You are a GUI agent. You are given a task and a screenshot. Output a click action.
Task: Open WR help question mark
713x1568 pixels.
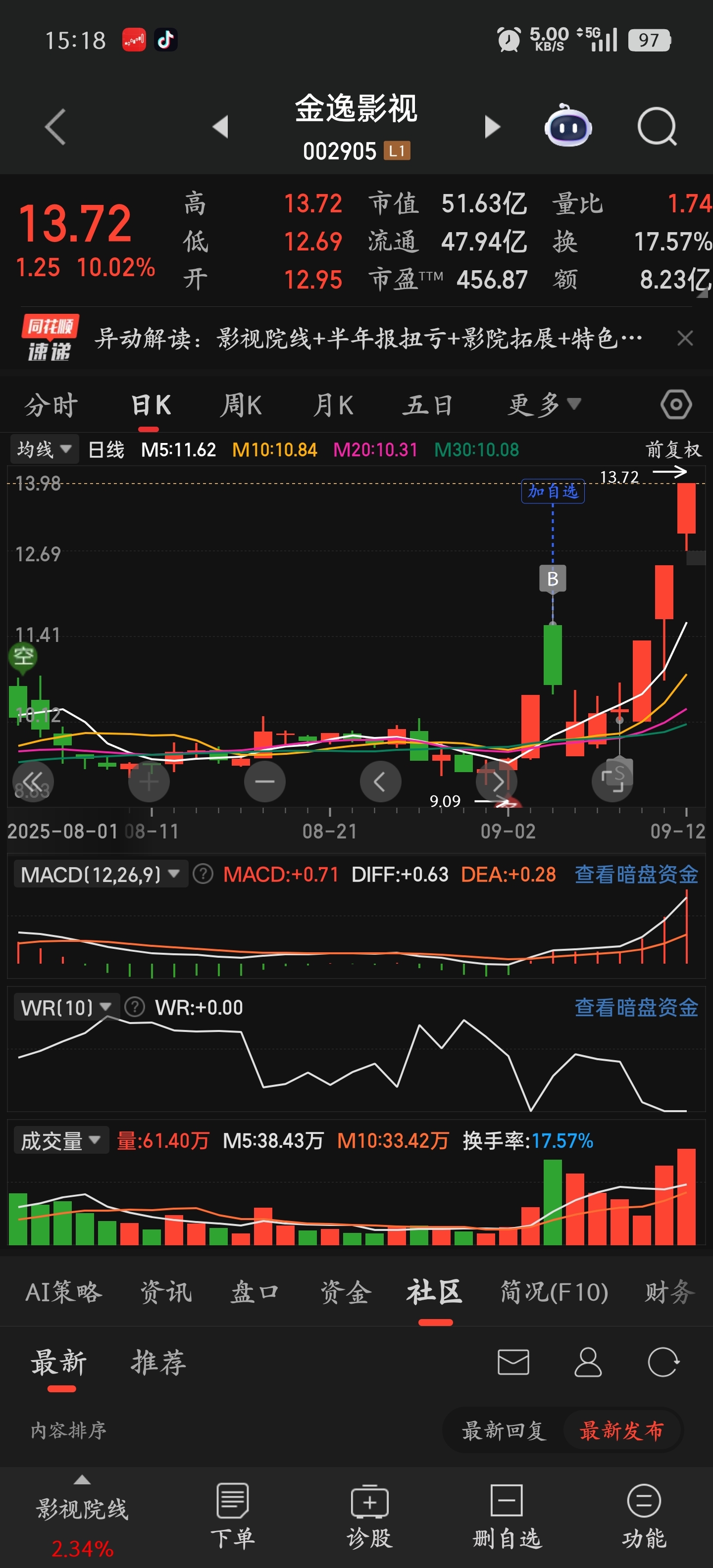[135, 1007]
